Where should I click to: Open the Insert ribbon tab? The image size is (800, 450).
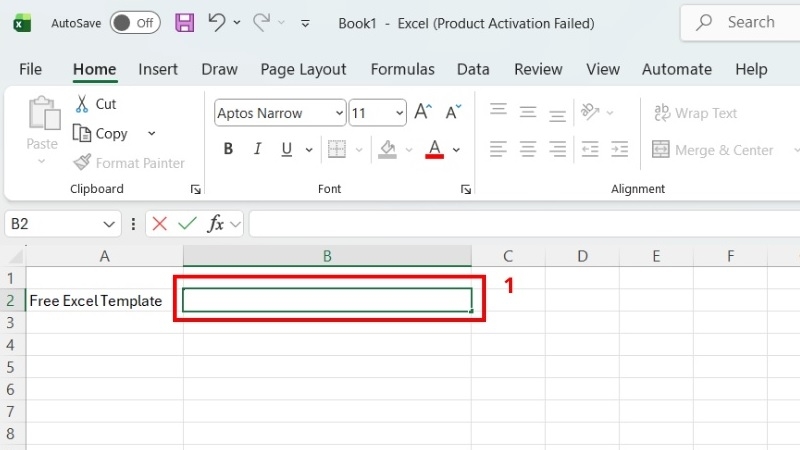click(158, 69)
